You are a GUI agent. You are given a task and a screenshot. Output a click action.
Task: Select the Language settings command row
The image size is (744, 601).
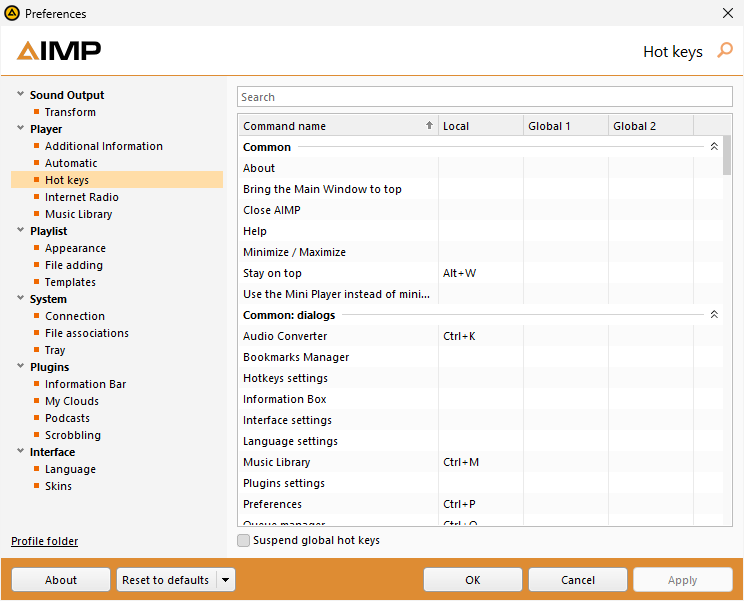point(480,441)
